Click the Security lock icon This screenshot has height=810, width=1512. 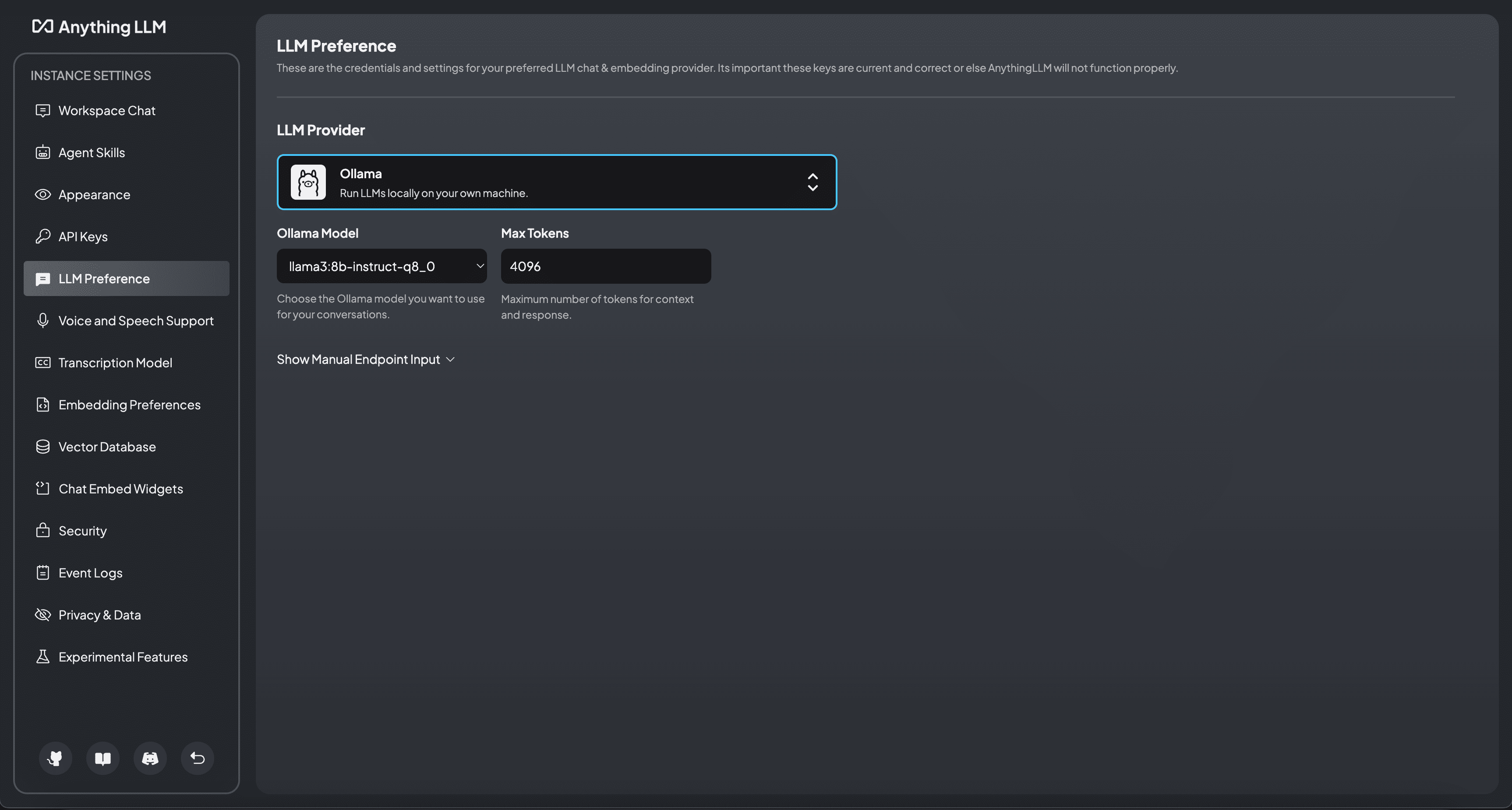[43, 531]
